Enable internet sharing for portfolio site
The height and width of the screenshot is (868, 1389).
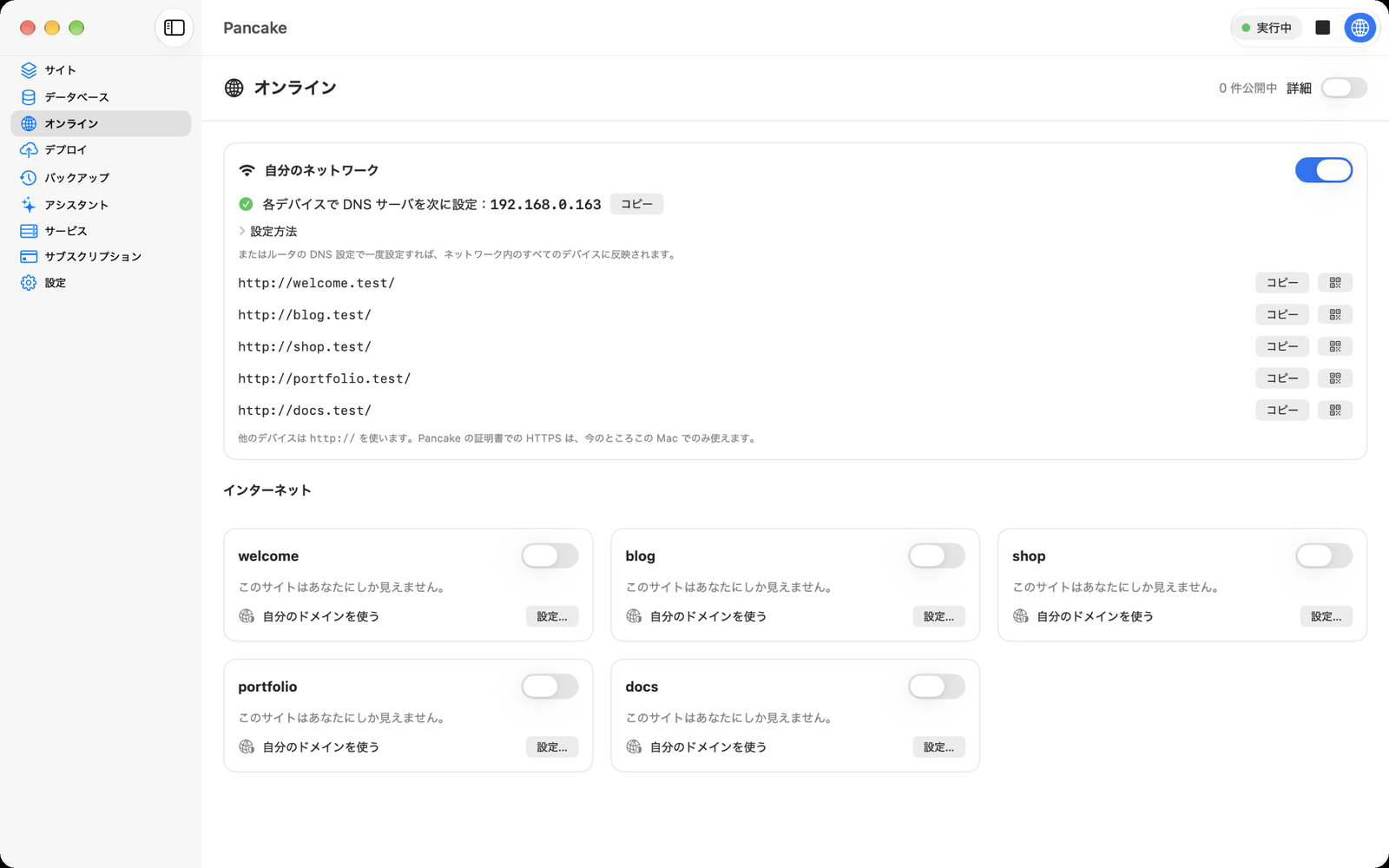click(x=550, y=687)
